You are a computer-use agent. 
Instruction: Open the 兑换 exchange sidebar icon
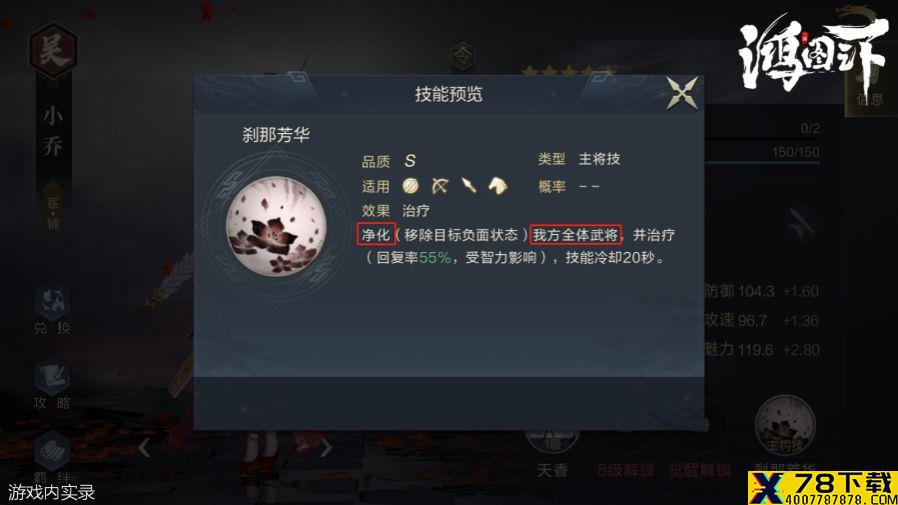click(x=52, y=307)
